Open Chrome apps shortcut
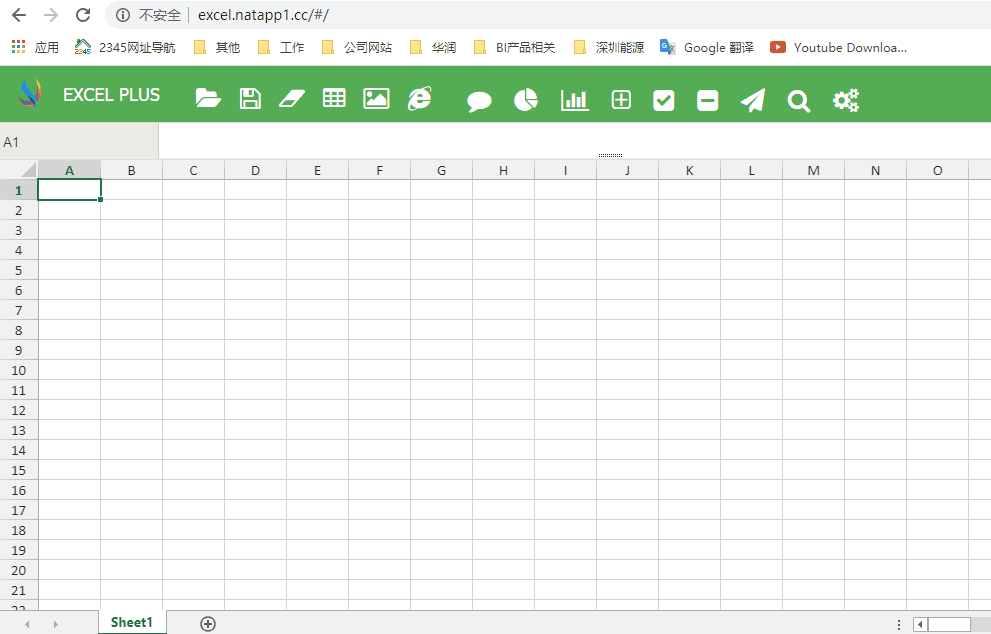Screen dimensions: 991x634 pos(35,47)
